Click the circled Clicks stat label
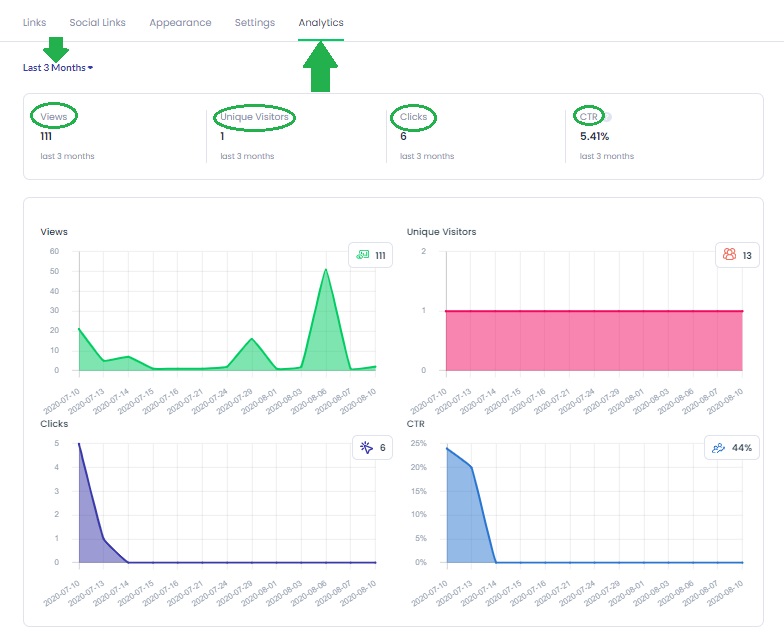This screenshot has height=633, width=784. (414, 116)
